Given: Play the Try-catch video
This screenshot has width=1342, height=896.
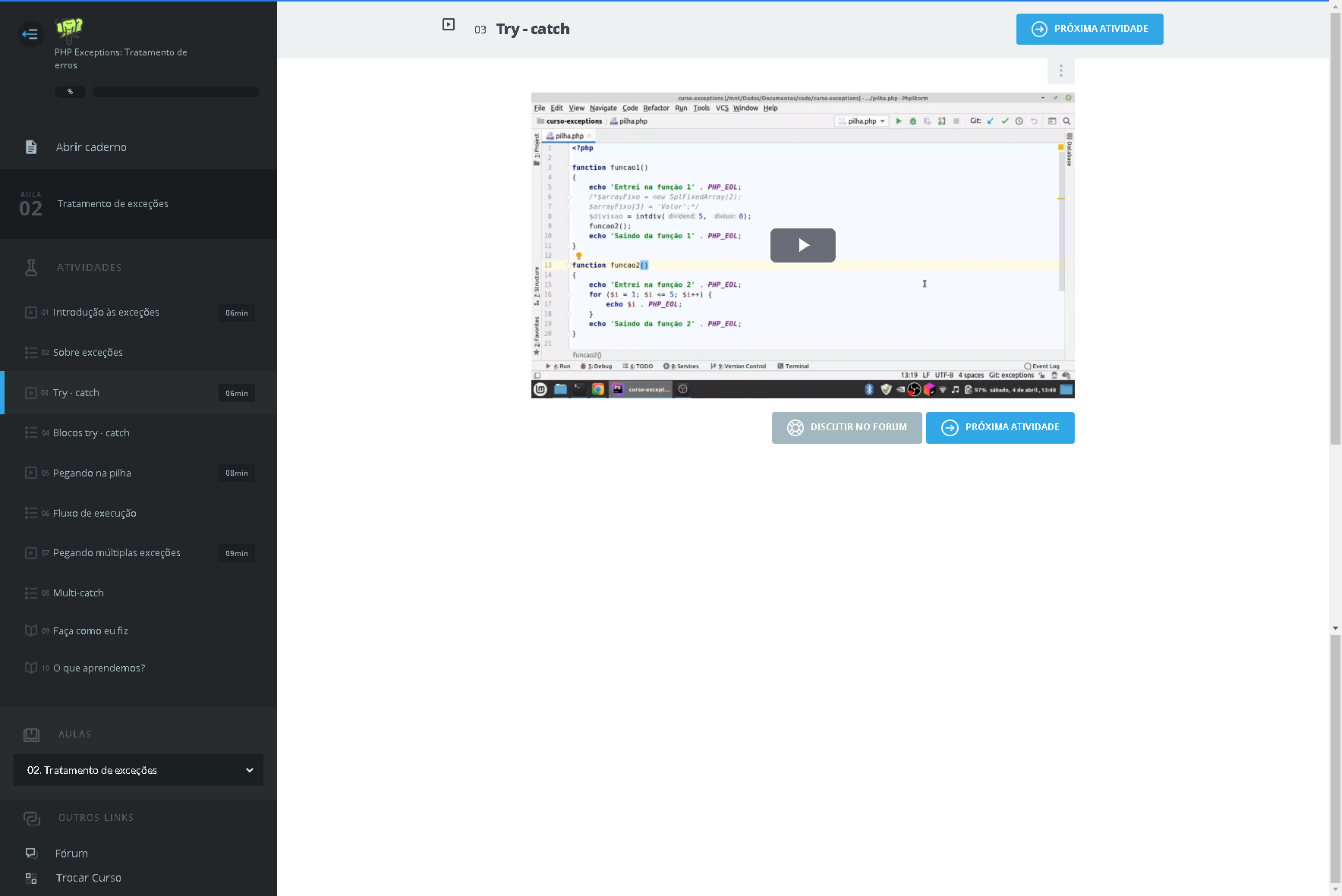Looking at the screenshot, I should [x=802, y=245].
